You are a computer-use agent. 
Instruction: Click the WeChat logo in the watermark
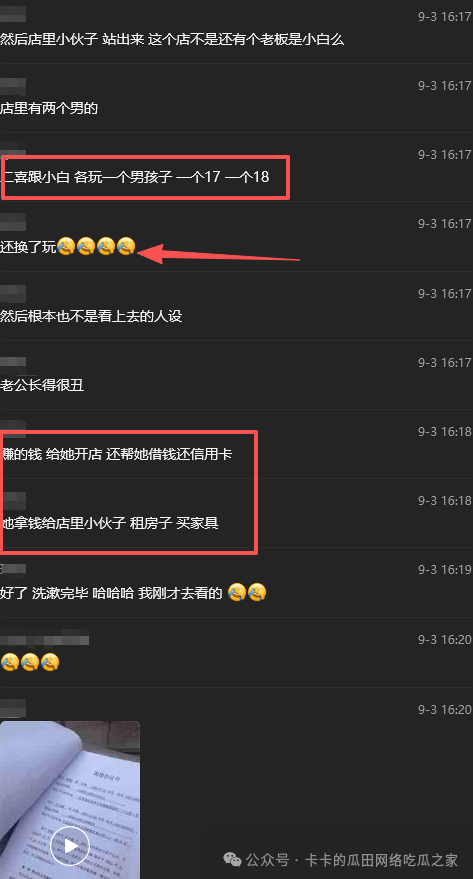click(x=233, y=859)
